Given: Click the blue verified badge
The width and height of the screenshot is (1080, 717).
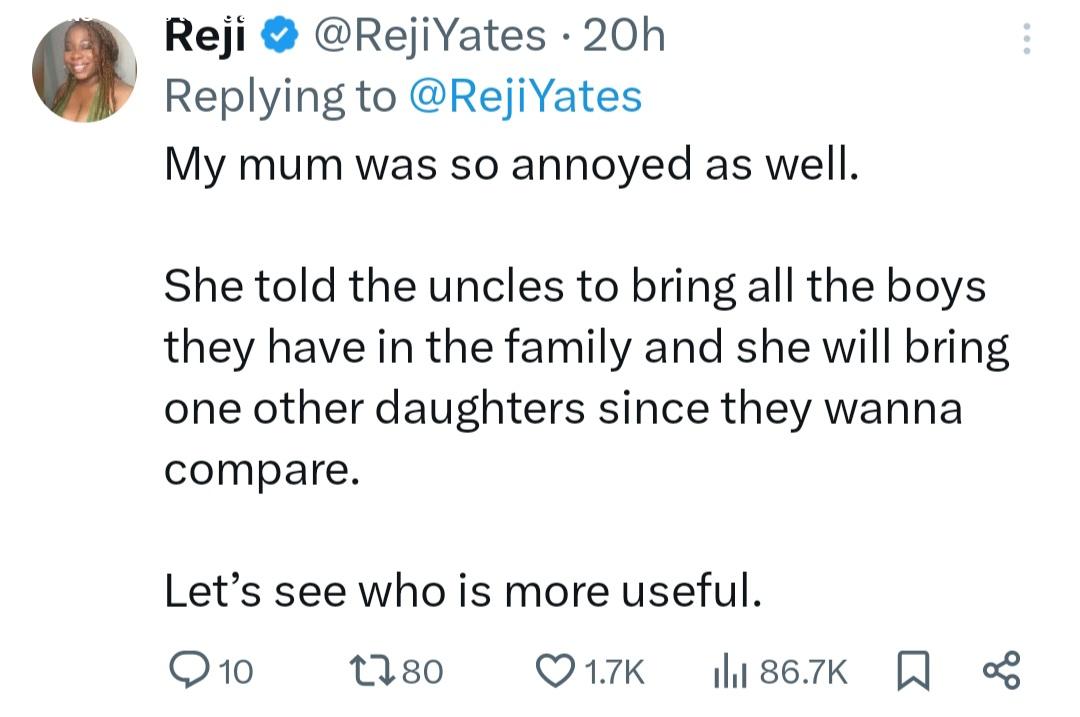Looking at the screenshot, I should 278,37.
